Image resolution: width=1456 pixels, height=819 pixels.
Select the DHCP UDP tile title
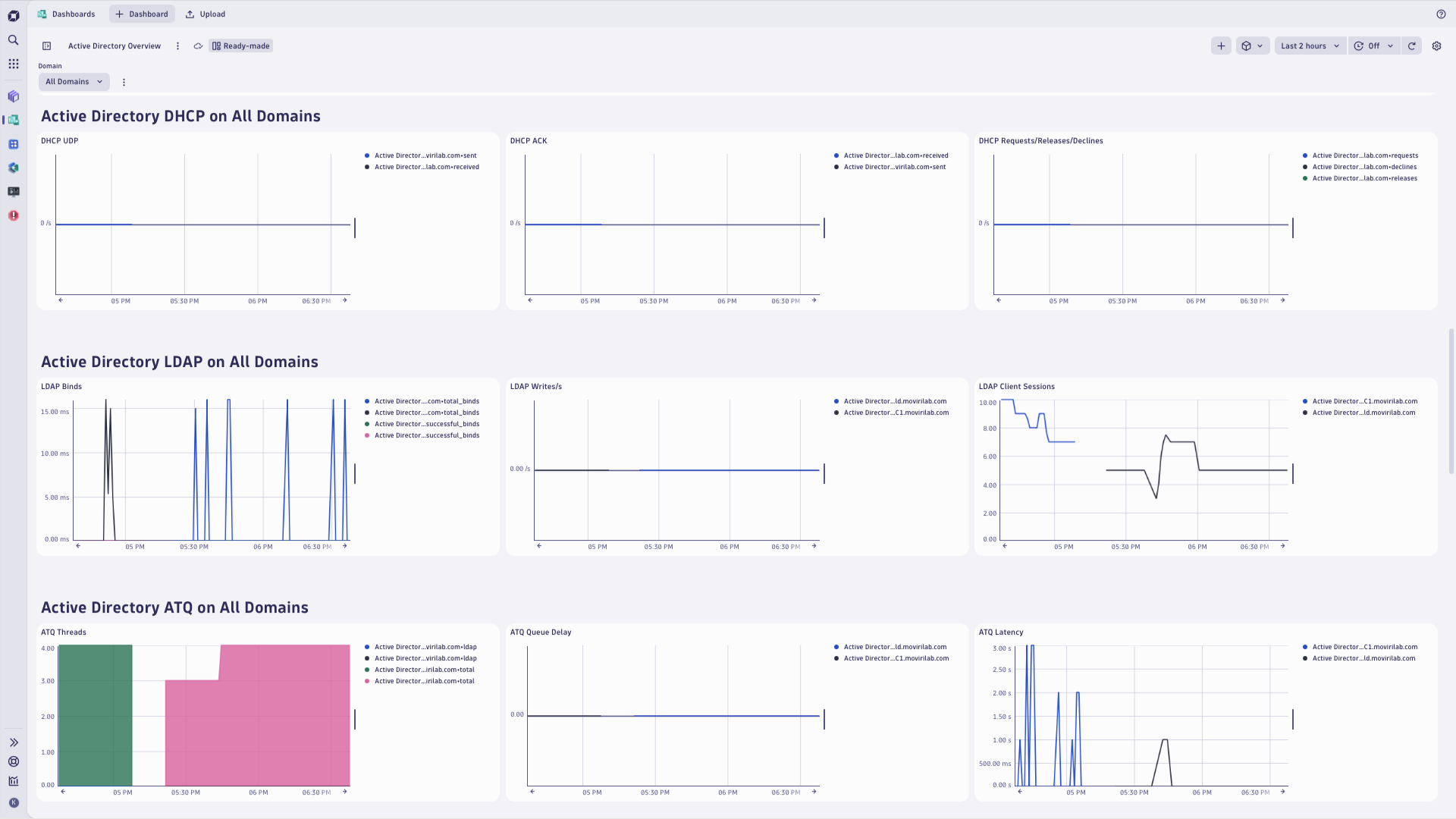(x=59, y=141)
